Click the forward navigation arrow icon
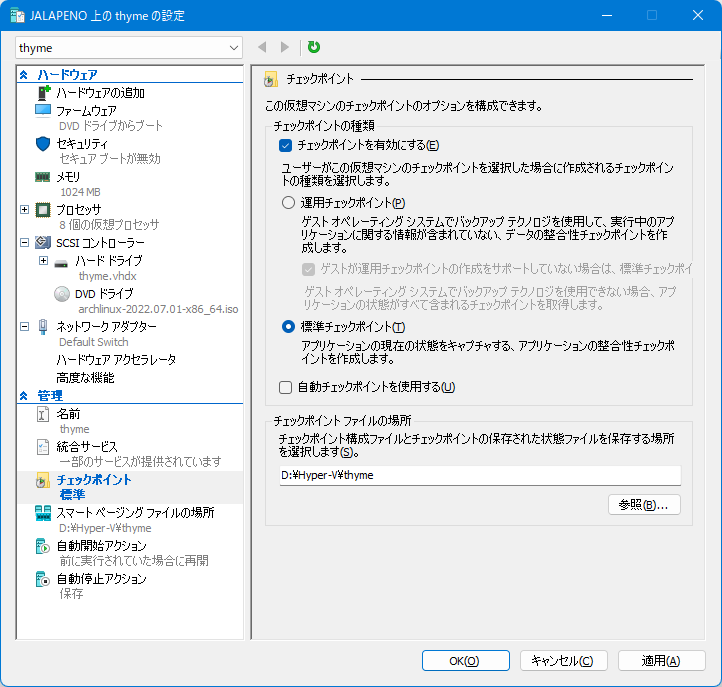Image resolution: width=722 pixels, height=687 pixels. click(285, 47)
